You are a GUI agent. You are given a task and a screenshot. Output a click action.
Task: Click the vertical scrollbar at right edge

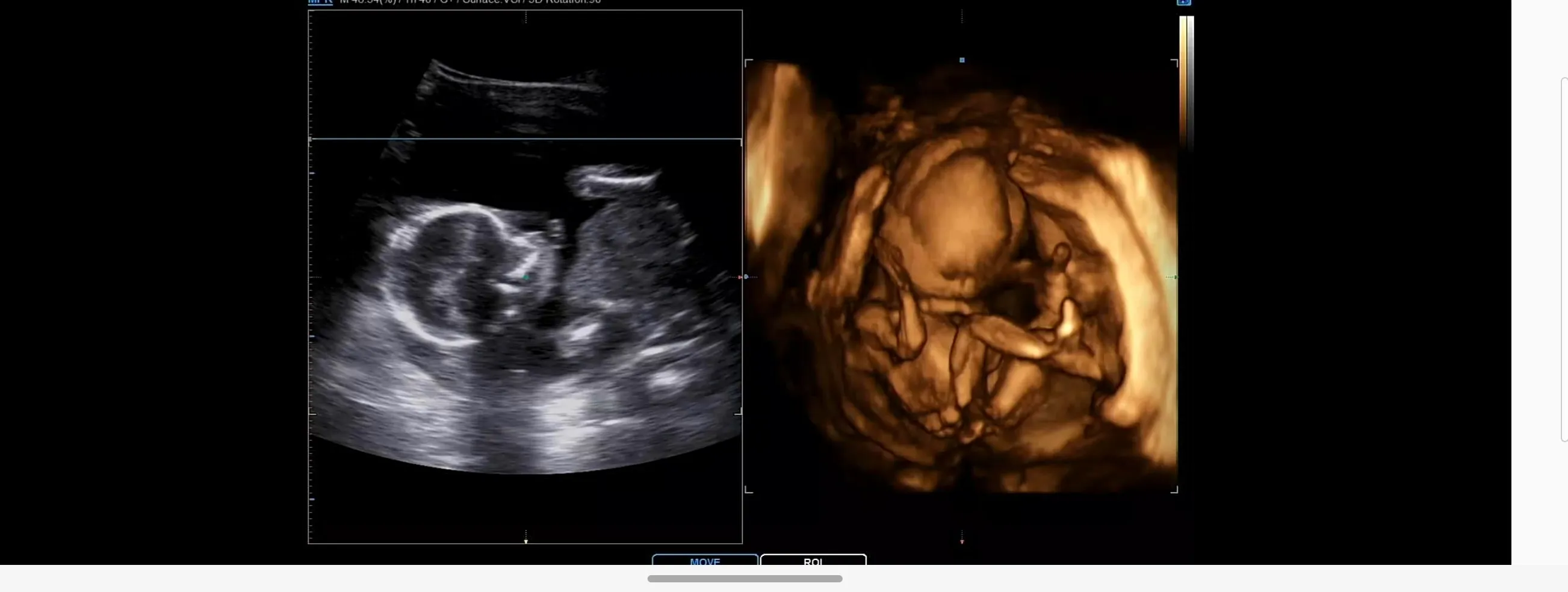click(x=1564, y=260)
